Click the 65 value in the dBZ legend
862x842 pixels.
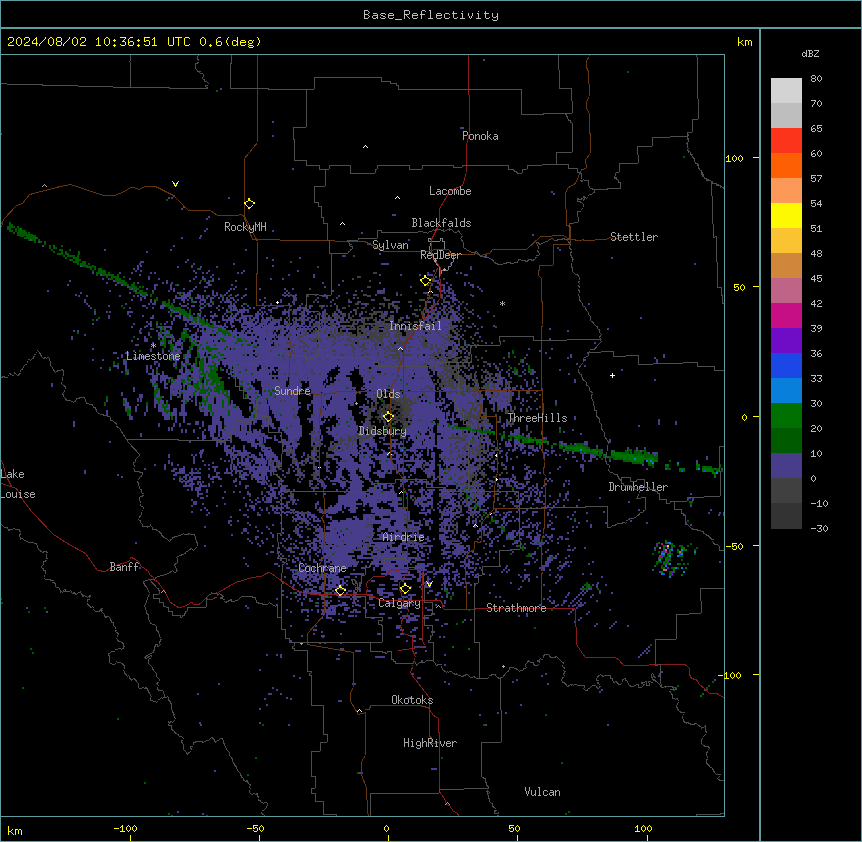[x=816, y=129]
